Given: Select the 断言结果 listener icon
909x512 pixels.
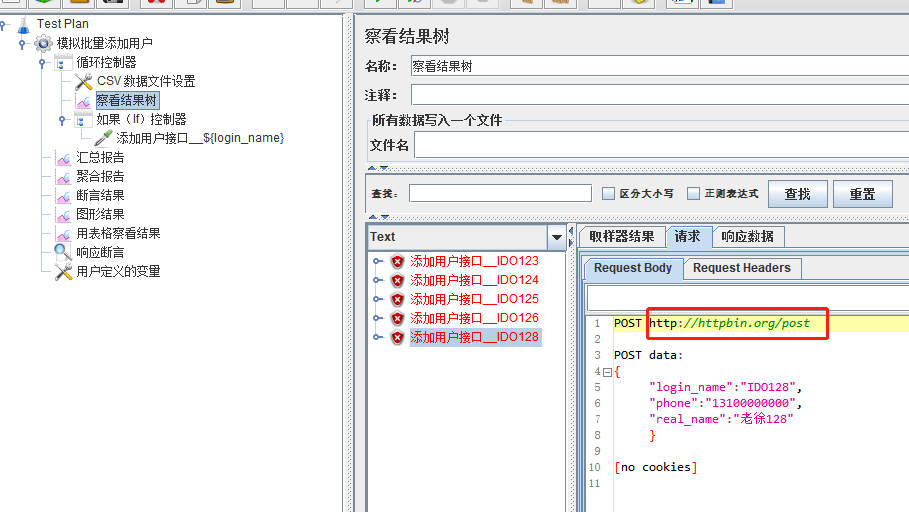Looking at the screenshot, I should 63,195.
